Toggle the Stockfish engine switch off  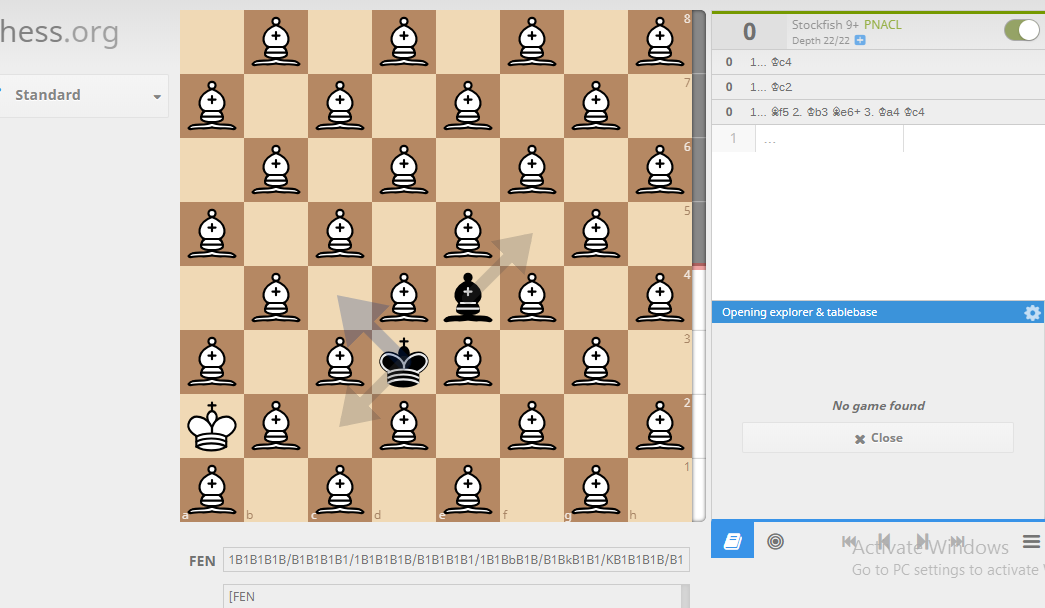[x=1022, y=30]
